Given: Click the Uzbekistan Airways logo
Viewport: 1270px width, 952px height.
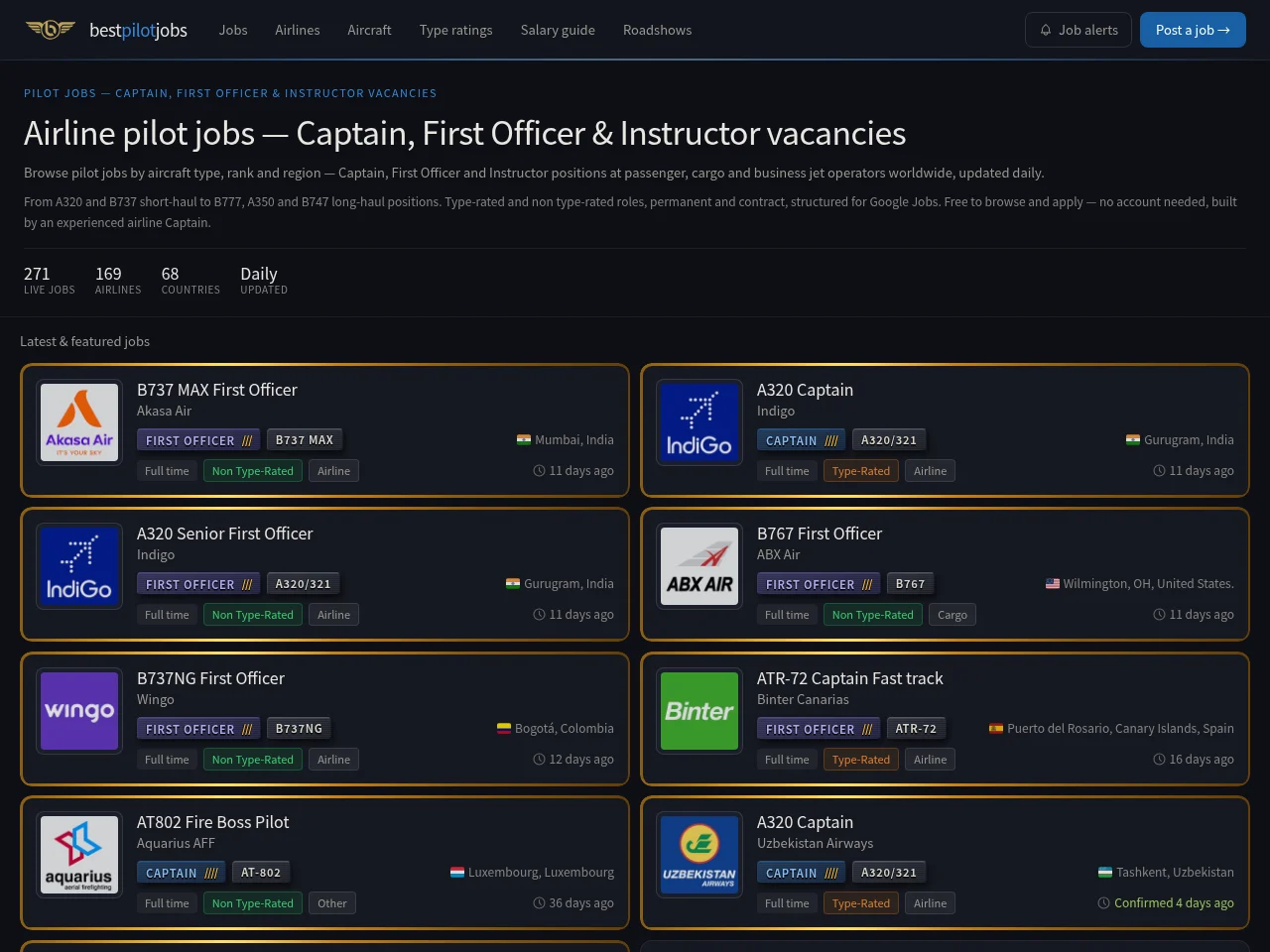Looking at the screenshot, I should coord(699,855).
